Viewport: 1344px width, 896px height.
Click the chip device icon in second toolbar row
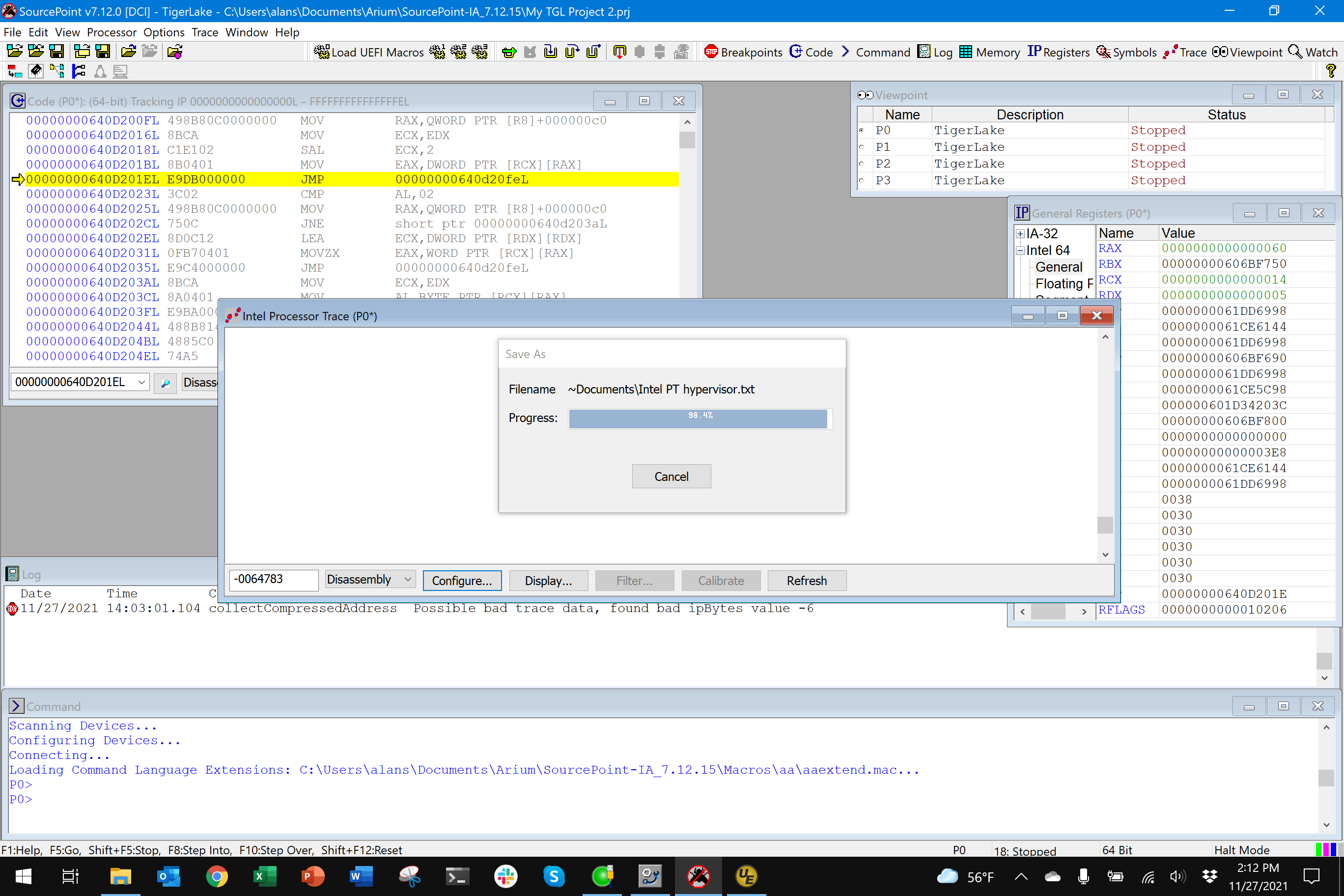pos(36,71)
